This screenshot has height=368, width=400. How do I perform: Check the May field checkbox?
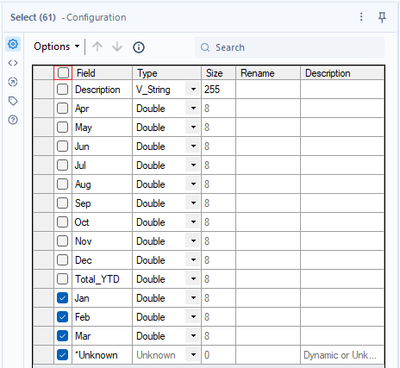click(x=62, y=127)
